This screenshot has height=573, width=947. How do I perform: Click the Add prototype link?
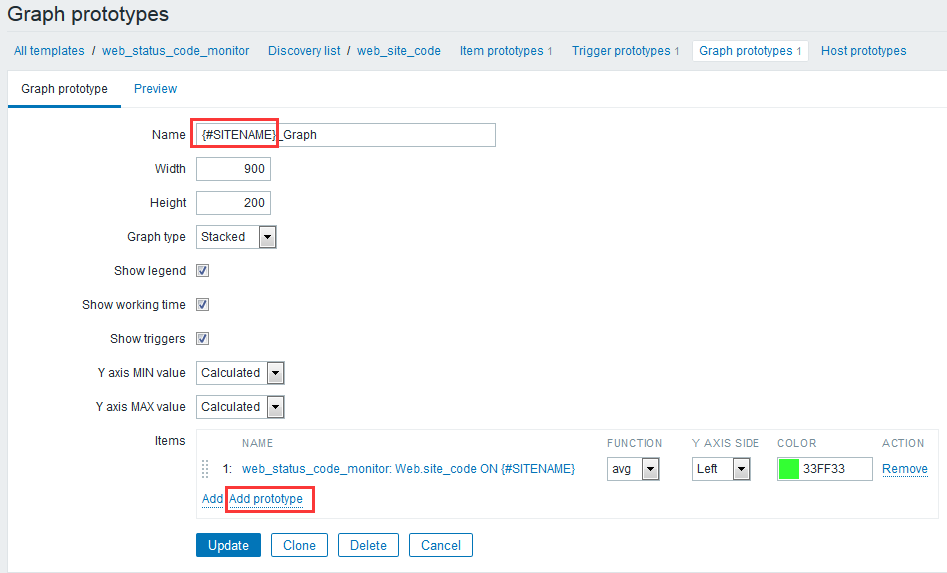pyautogui.click(x=266, y=499)
